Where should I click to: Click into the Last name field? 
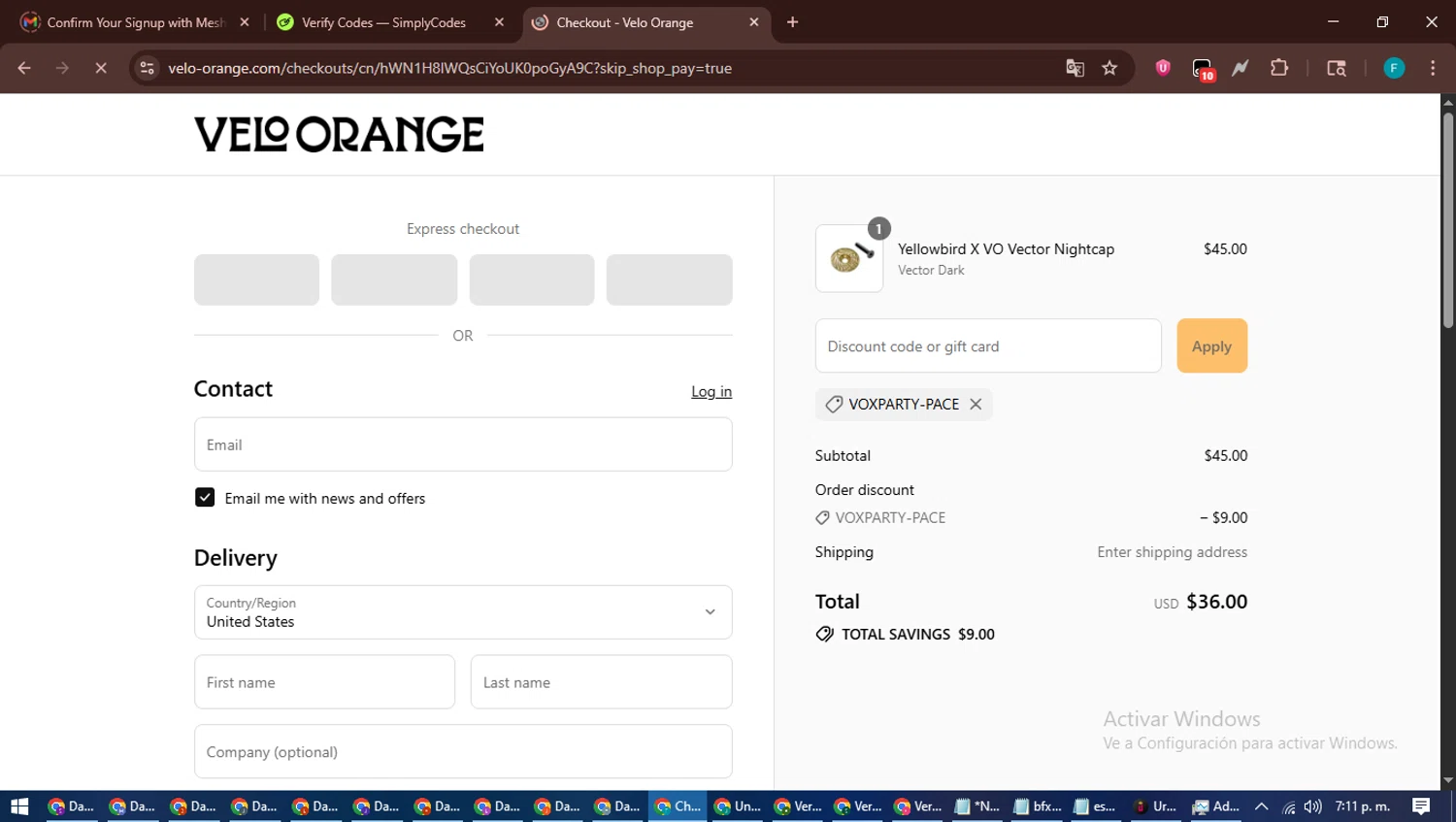tap(601, 682)
